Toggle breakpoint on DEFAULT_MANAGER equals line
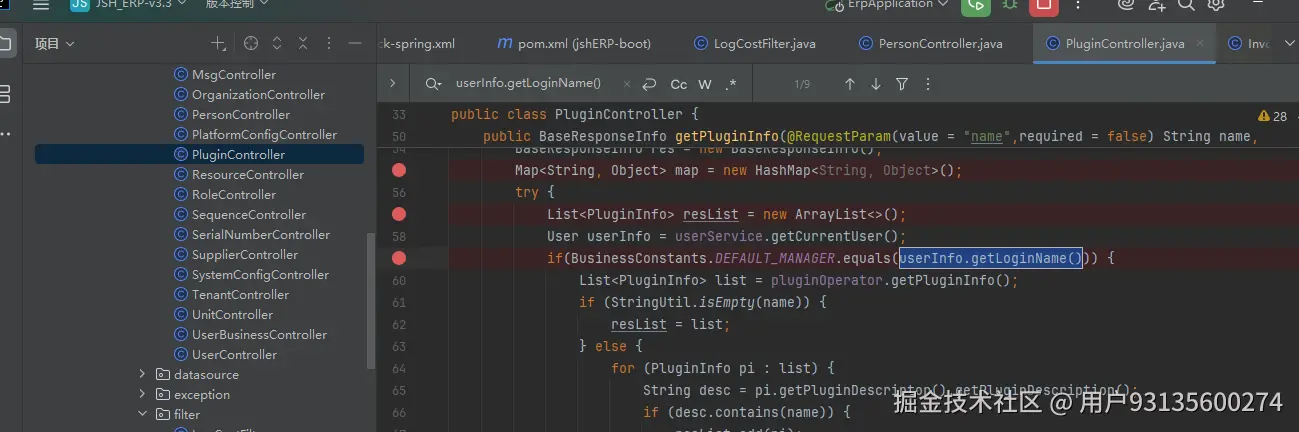The image size is (1299, 432). [x=399, y=258]
